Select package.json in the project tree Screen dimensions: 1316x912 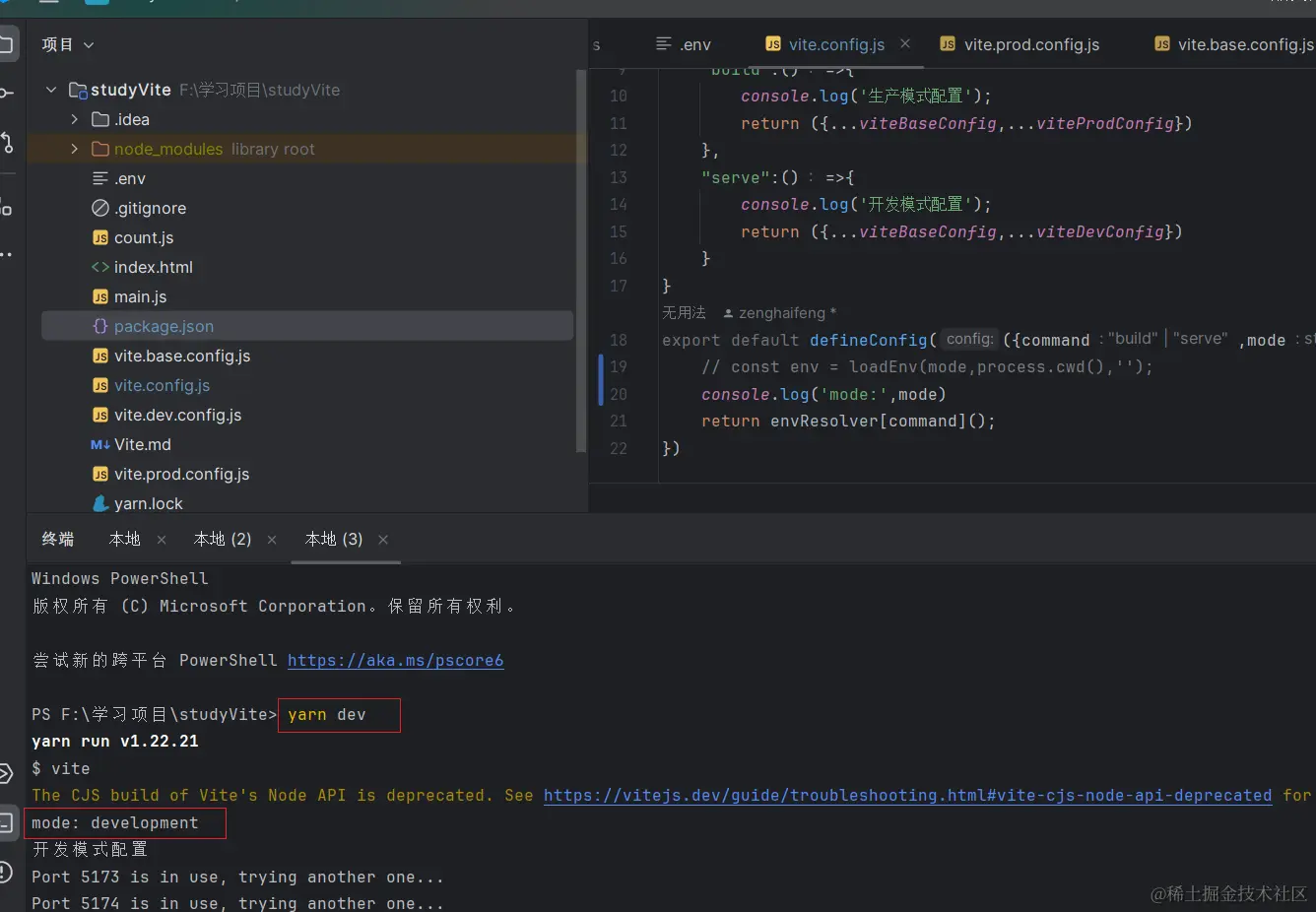307,326
